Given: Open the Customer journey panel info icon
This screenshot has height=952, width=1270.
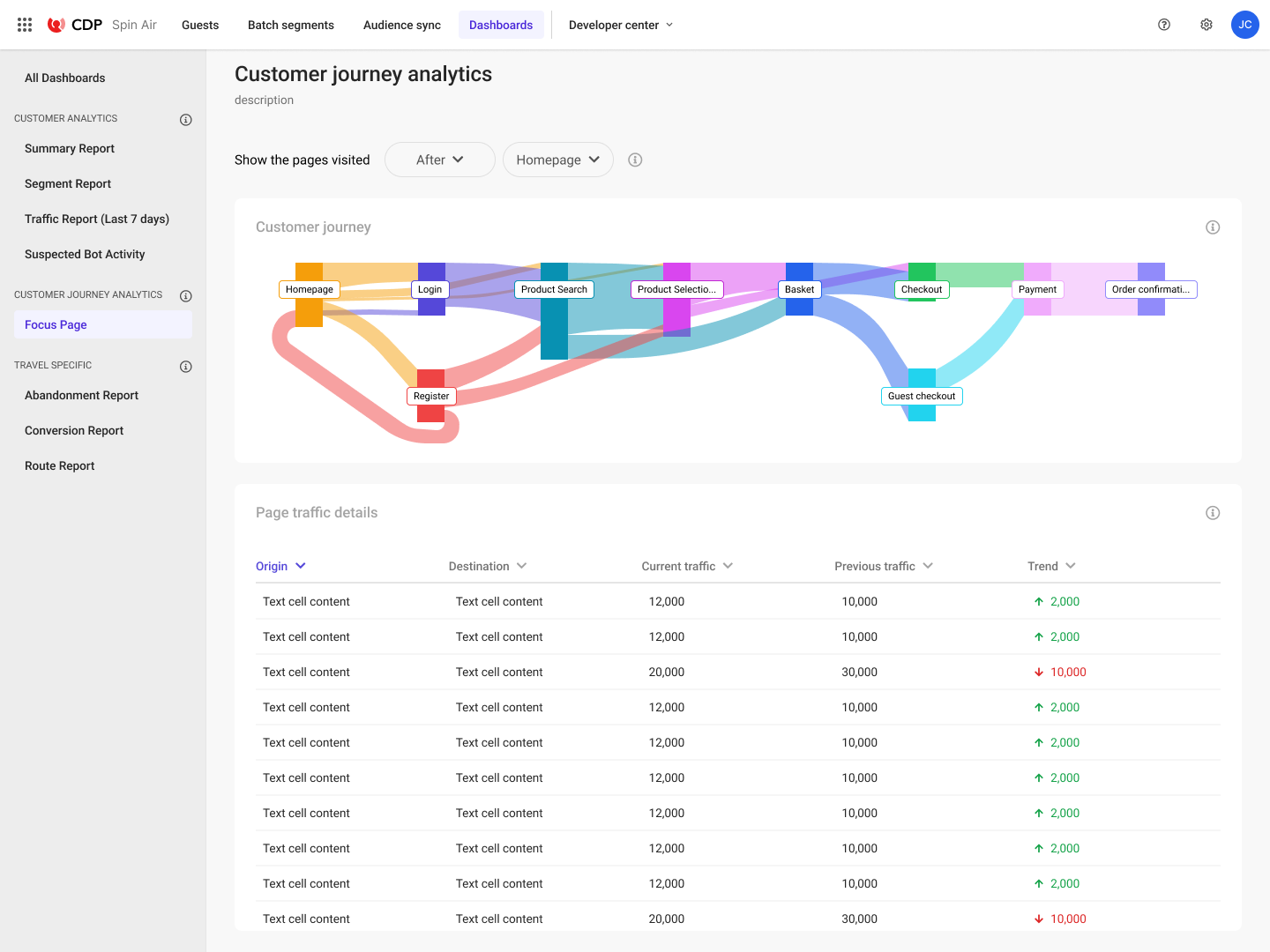Looking at the screenshot, I should [x=1213, y=227].
